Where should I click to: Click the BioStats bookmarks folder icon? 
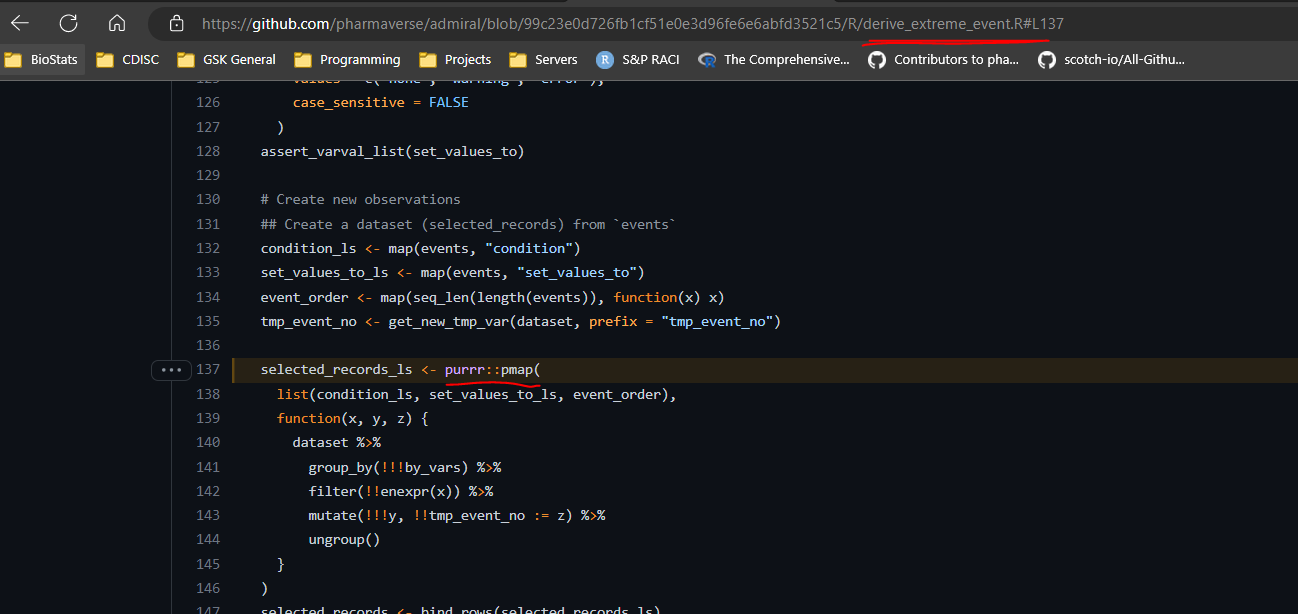[x=14, y=59]
